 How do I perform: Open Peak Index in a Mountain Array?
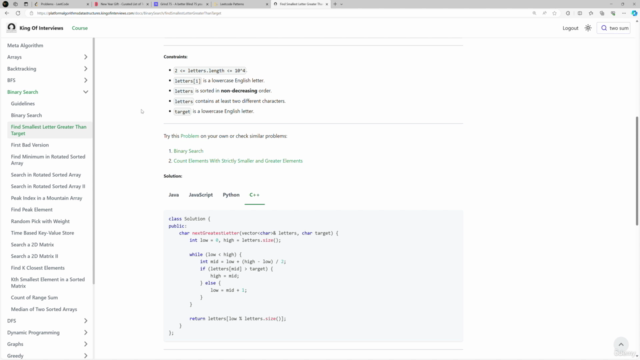point(47,198)
